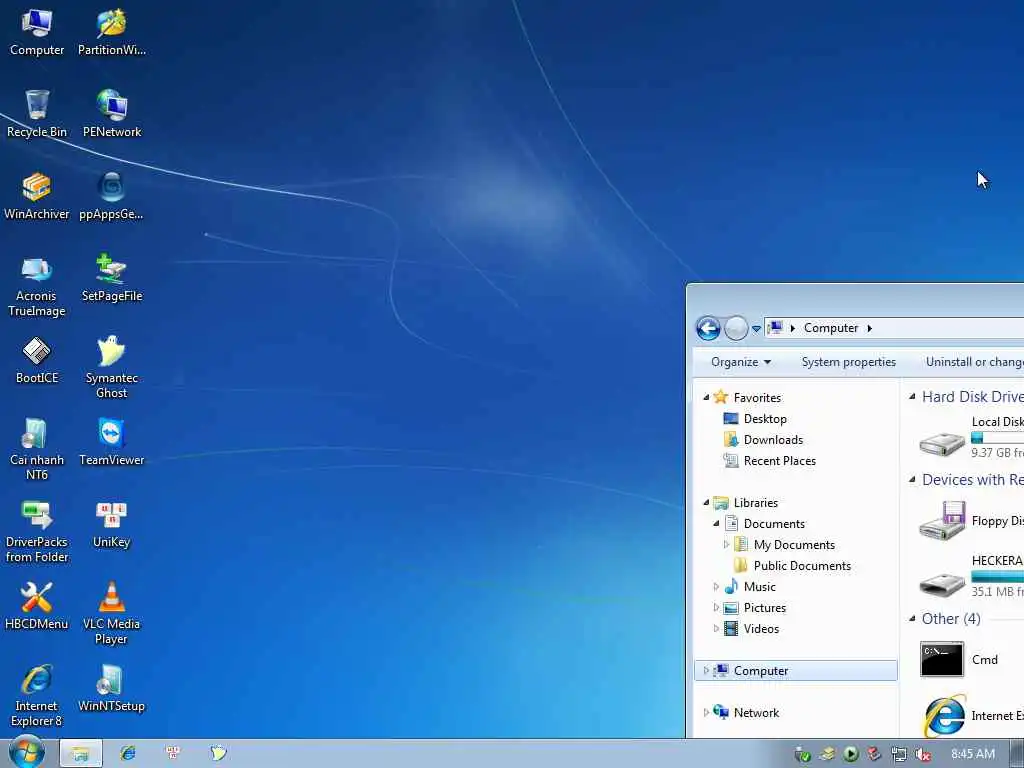Select the Symantec Ghost icon
The width and height of the screenshot is (1024, 768).
click(x=112, y=368)
